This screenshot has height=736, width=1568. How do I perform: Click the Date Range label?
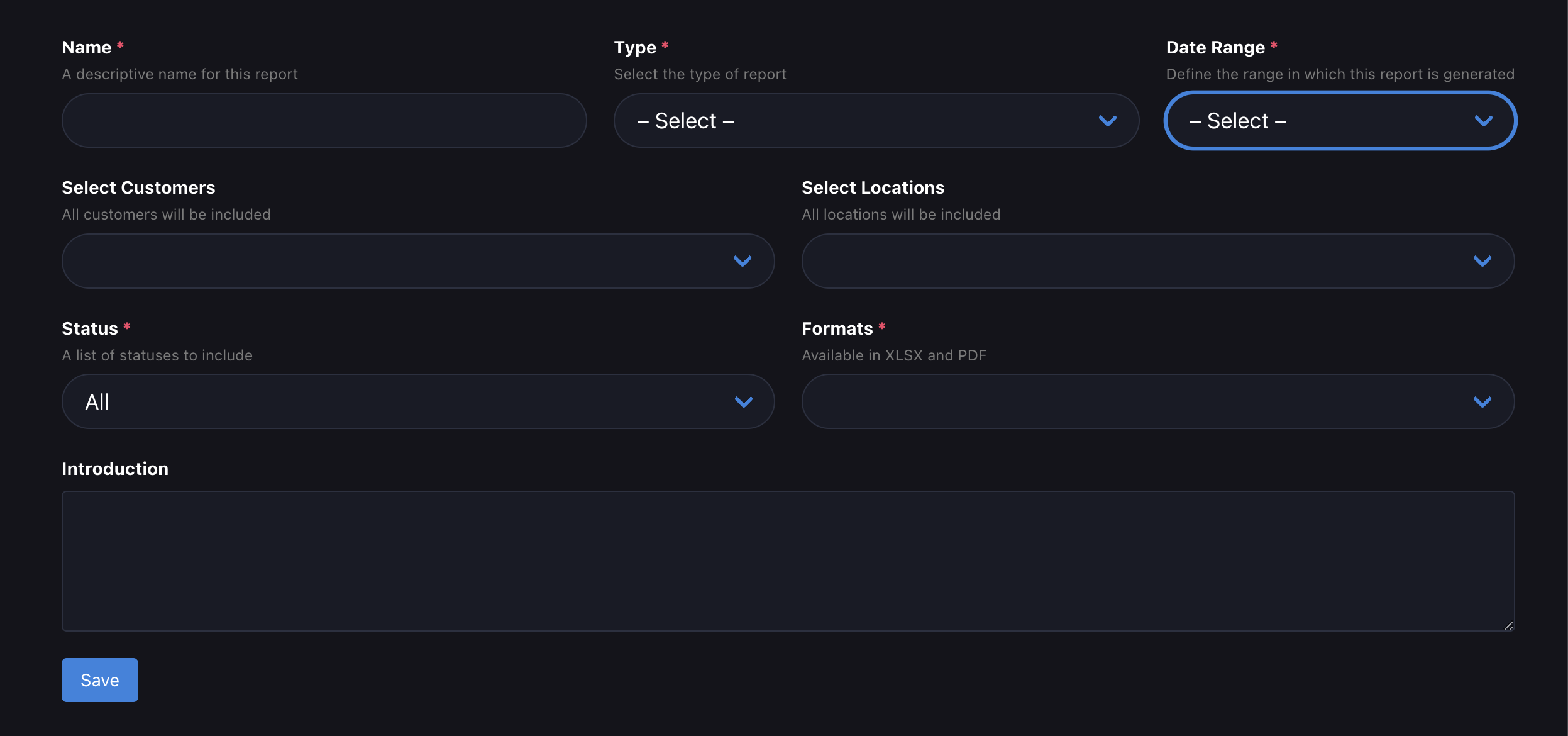(x=1215, y=47)
